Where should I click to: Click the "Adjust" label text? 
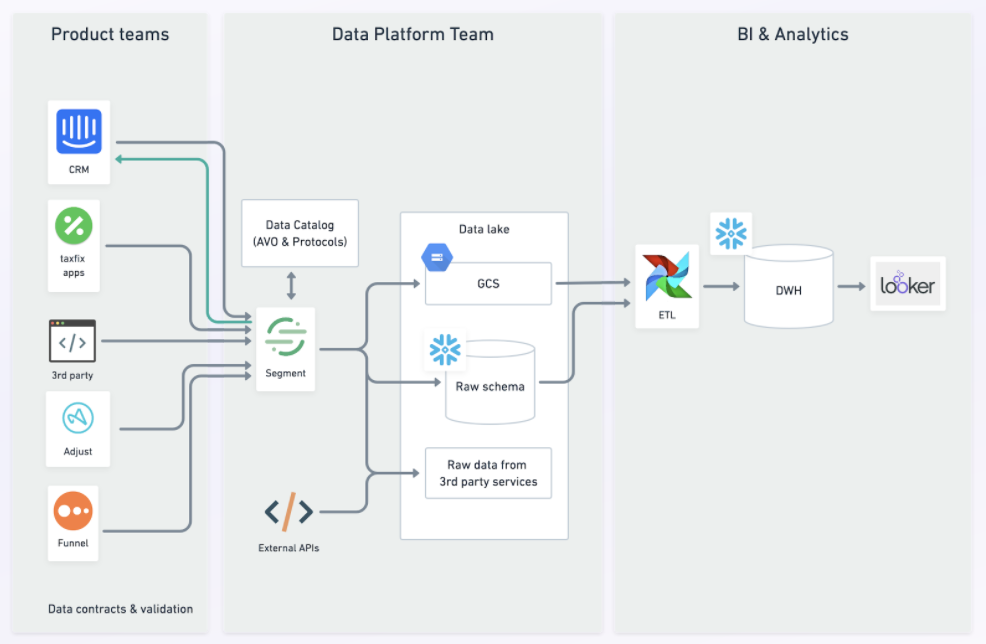coord(78,452)
